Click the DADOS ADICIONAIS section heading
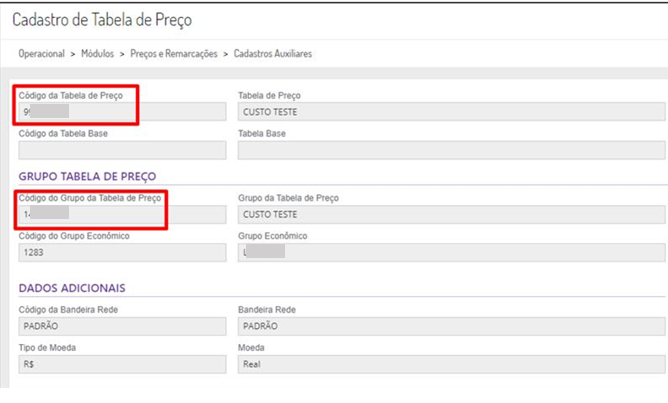The height and width of the screenshot is (403, 668). (72, 289)
